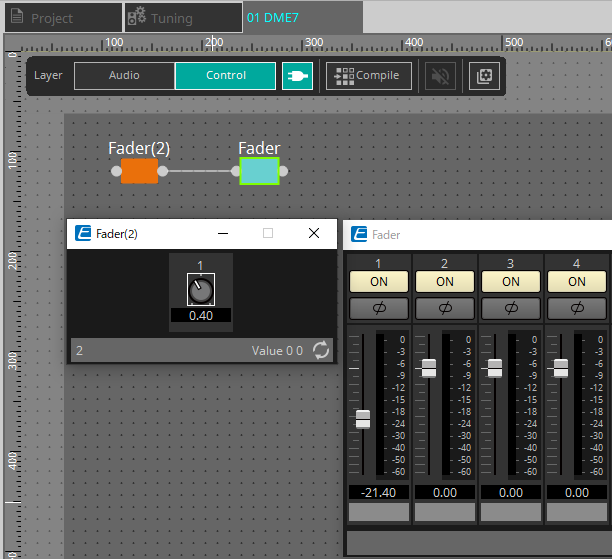Minimize the Fader(2) window

223,233
